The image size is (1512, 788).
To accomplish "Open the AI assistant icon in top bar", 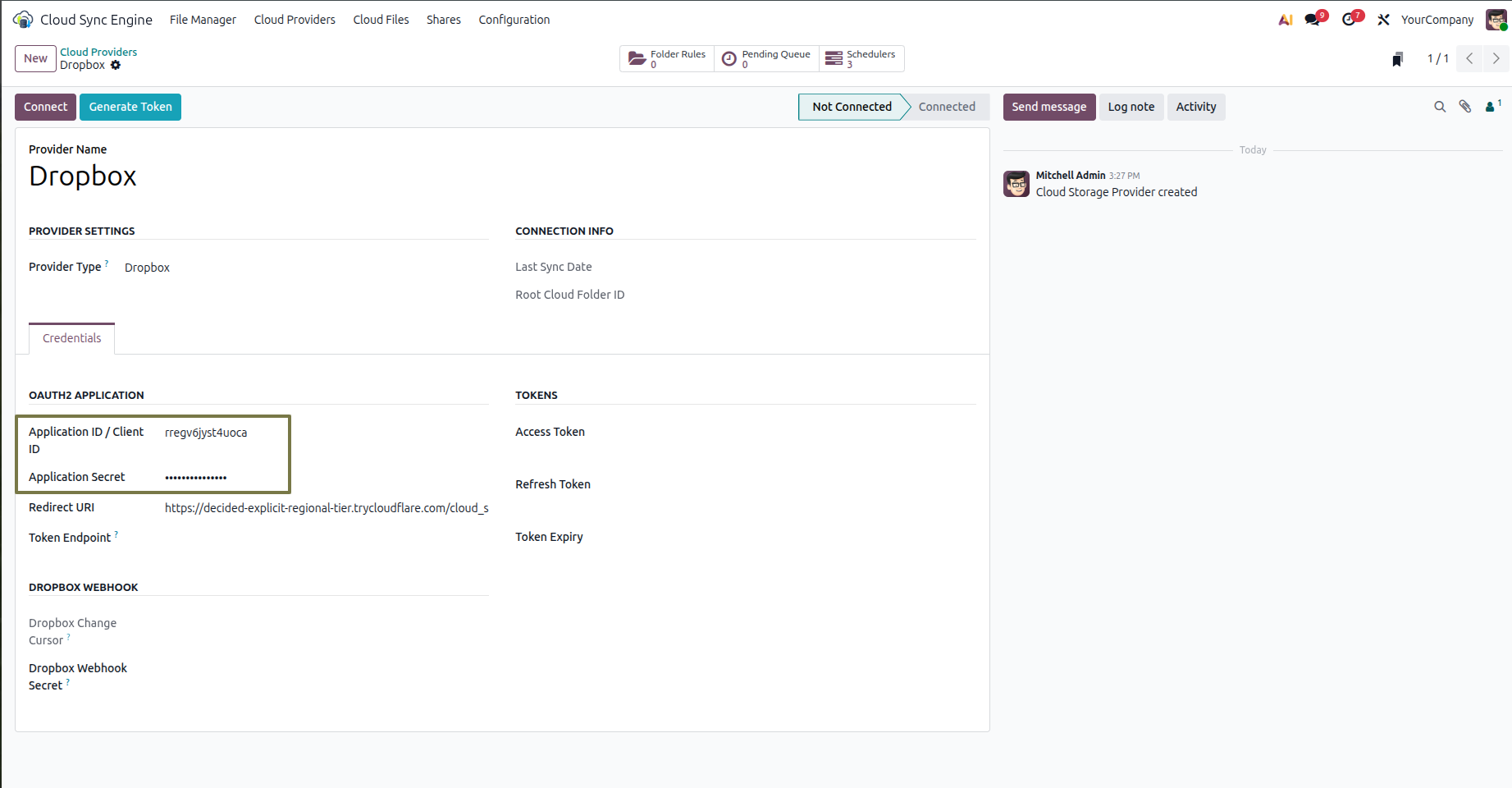I will pyautogui.click(x=1286, y=20).
